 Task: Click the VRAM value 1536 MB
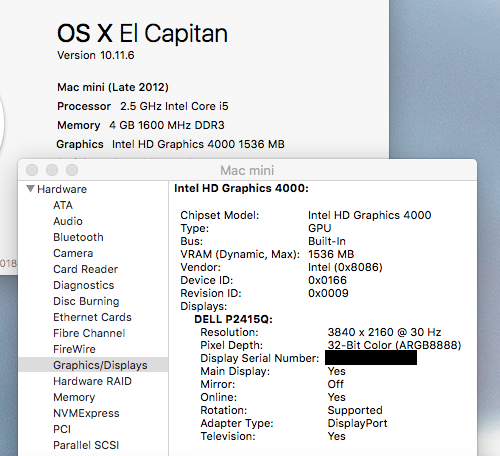click(331, 254)
